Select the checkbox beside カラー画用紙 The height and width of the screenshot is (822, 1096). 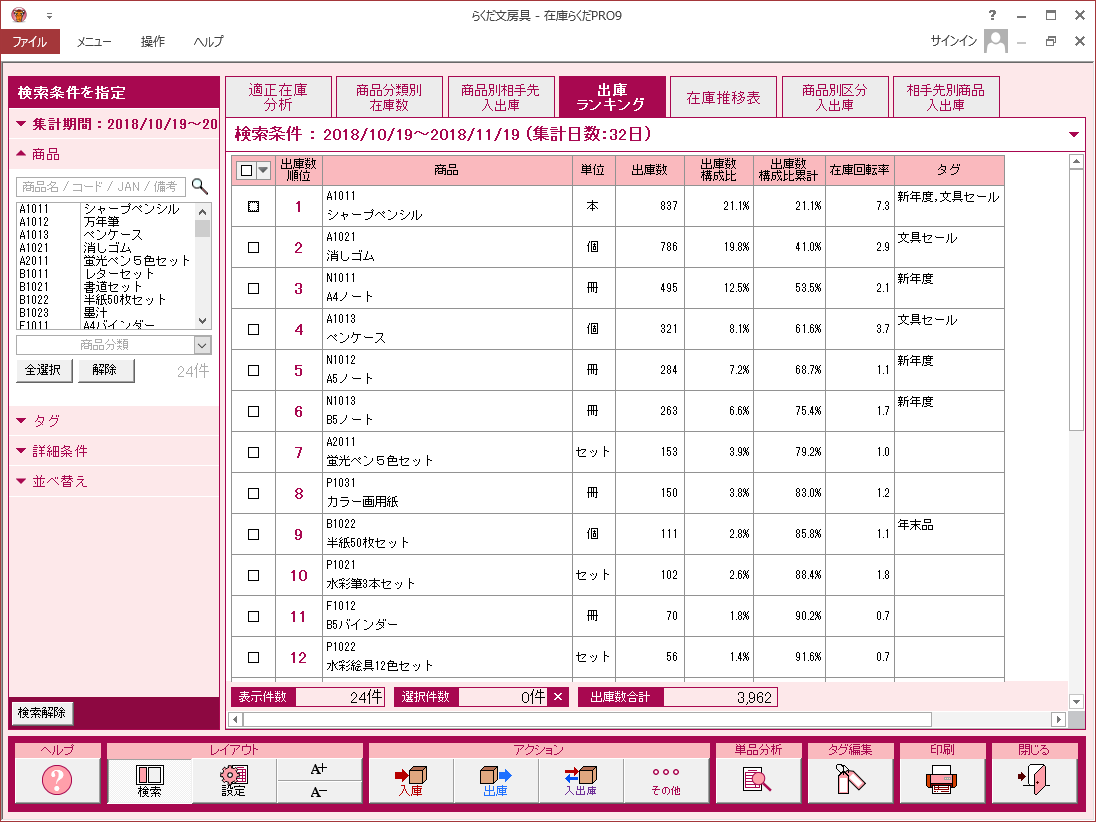point(253,493)
